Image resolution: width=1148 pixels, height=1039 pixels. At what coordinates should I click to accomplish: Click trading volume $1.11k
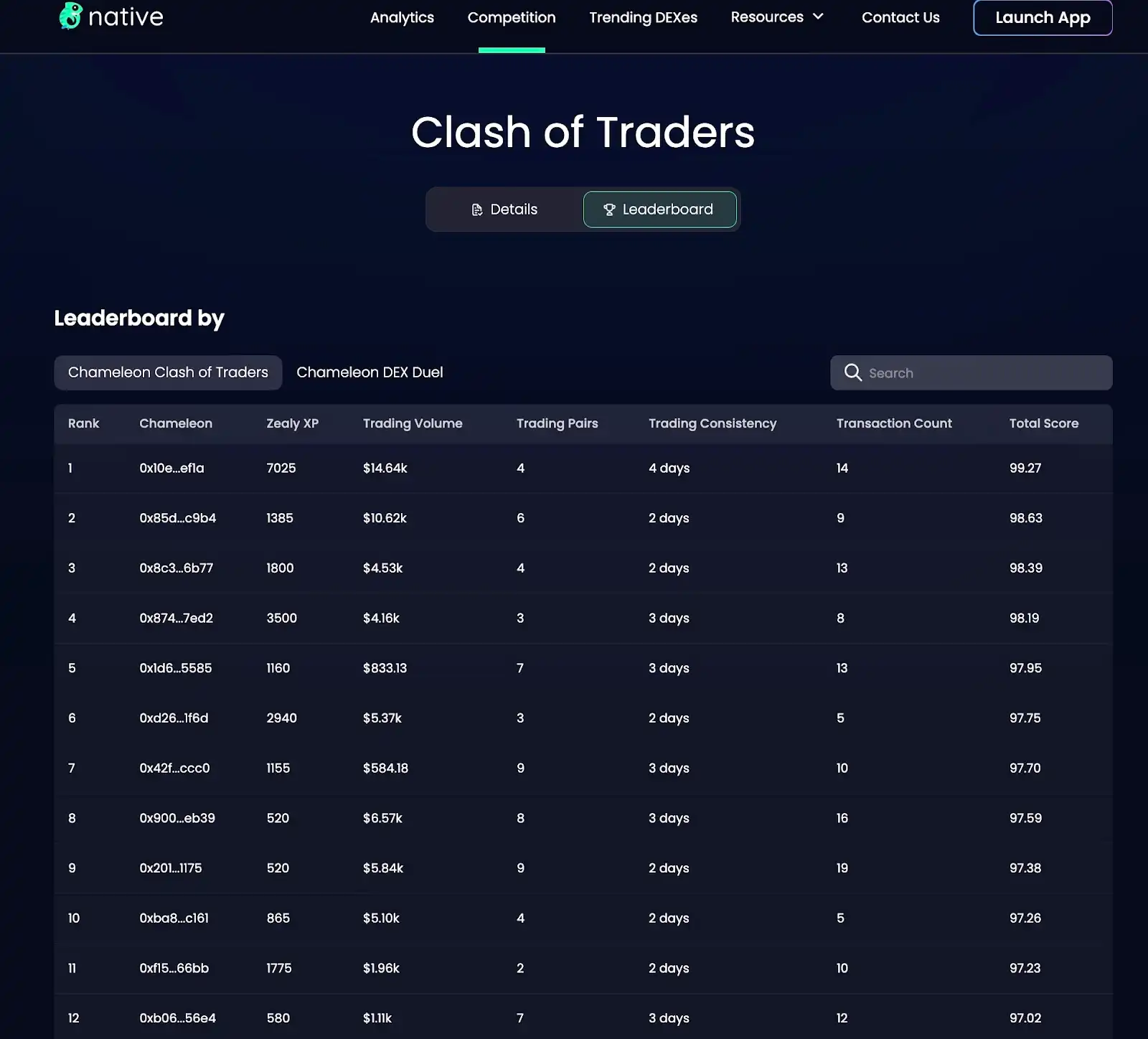377,1017
